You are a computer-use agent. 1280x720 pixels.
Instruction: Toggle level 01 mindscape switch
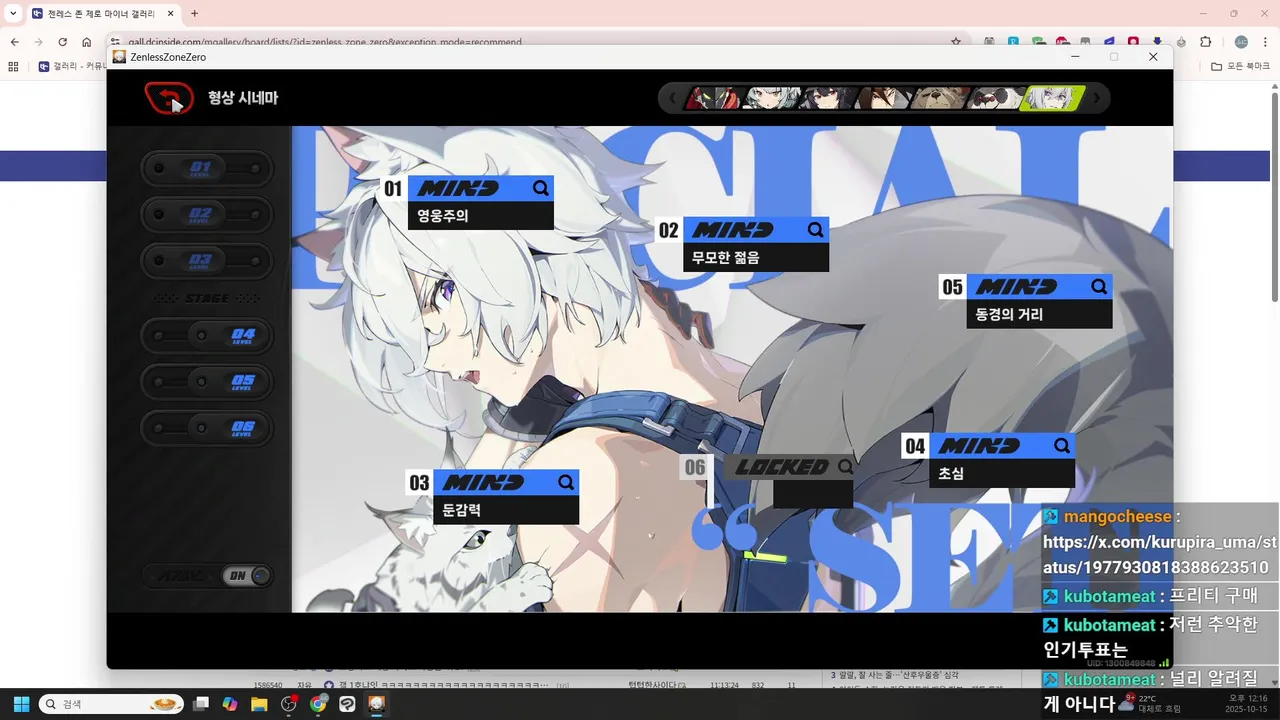tap(207, 168)
